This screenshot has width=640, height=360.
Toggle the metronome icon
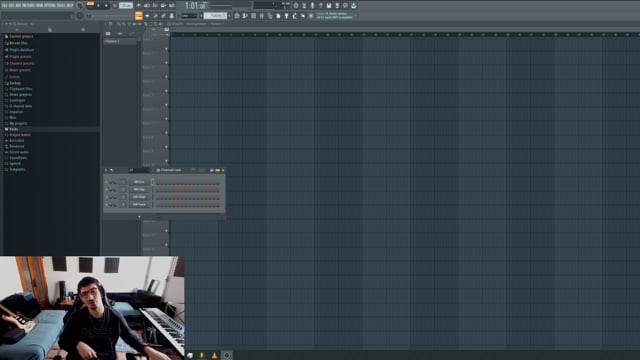pos(138,6)
